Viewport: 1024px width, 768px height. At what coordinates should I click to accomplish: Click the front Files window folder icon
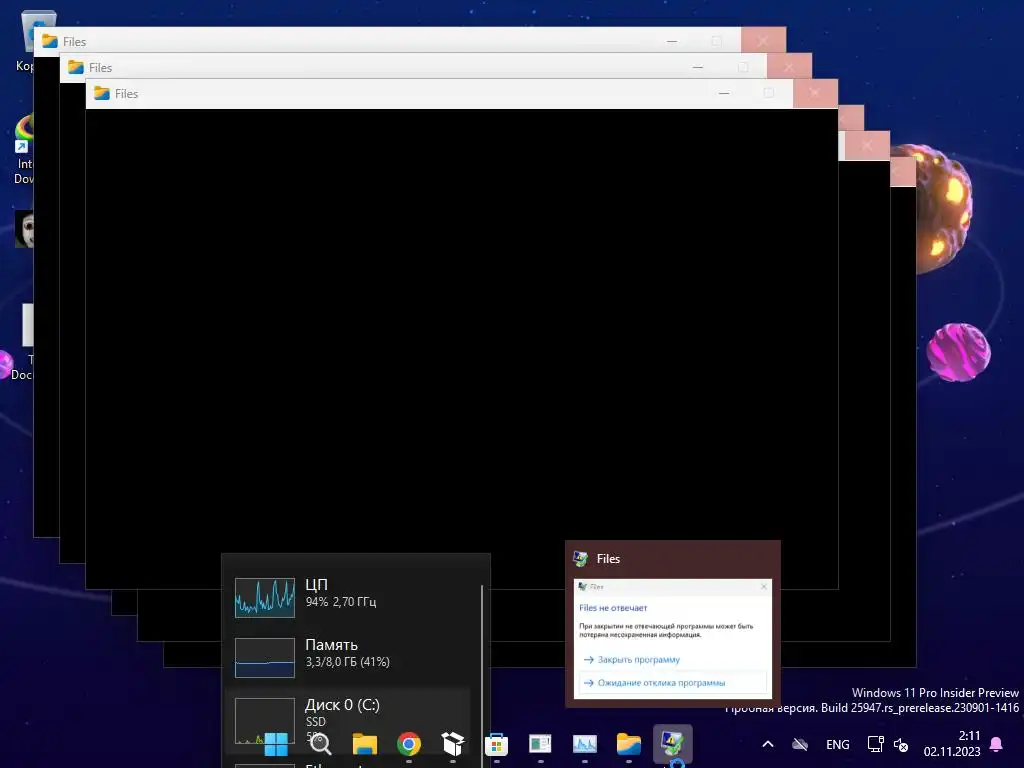coord(102,93)
